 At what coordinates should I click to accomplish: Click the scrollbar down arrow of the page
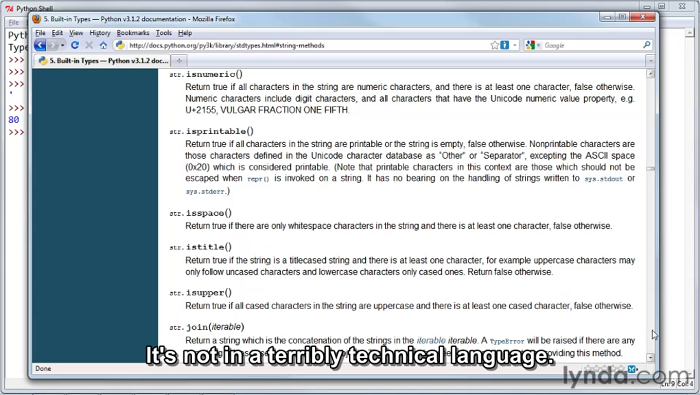tap(650, 358)
